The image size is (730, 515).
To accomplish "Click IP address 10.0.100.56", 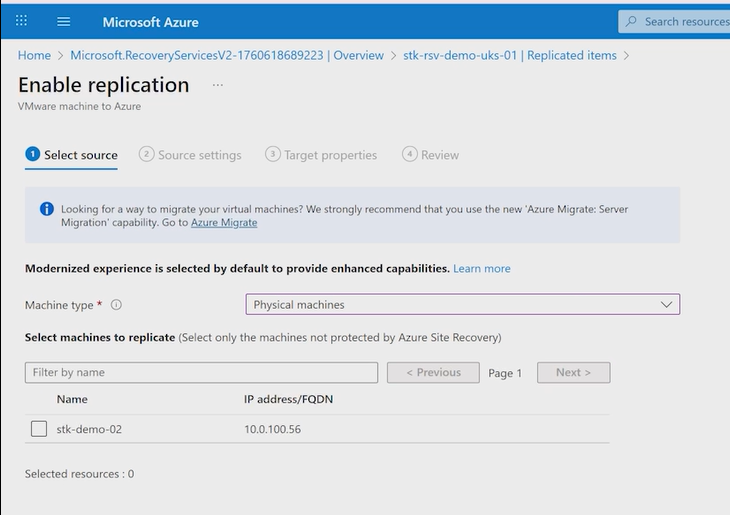I will tap(273, 429).
